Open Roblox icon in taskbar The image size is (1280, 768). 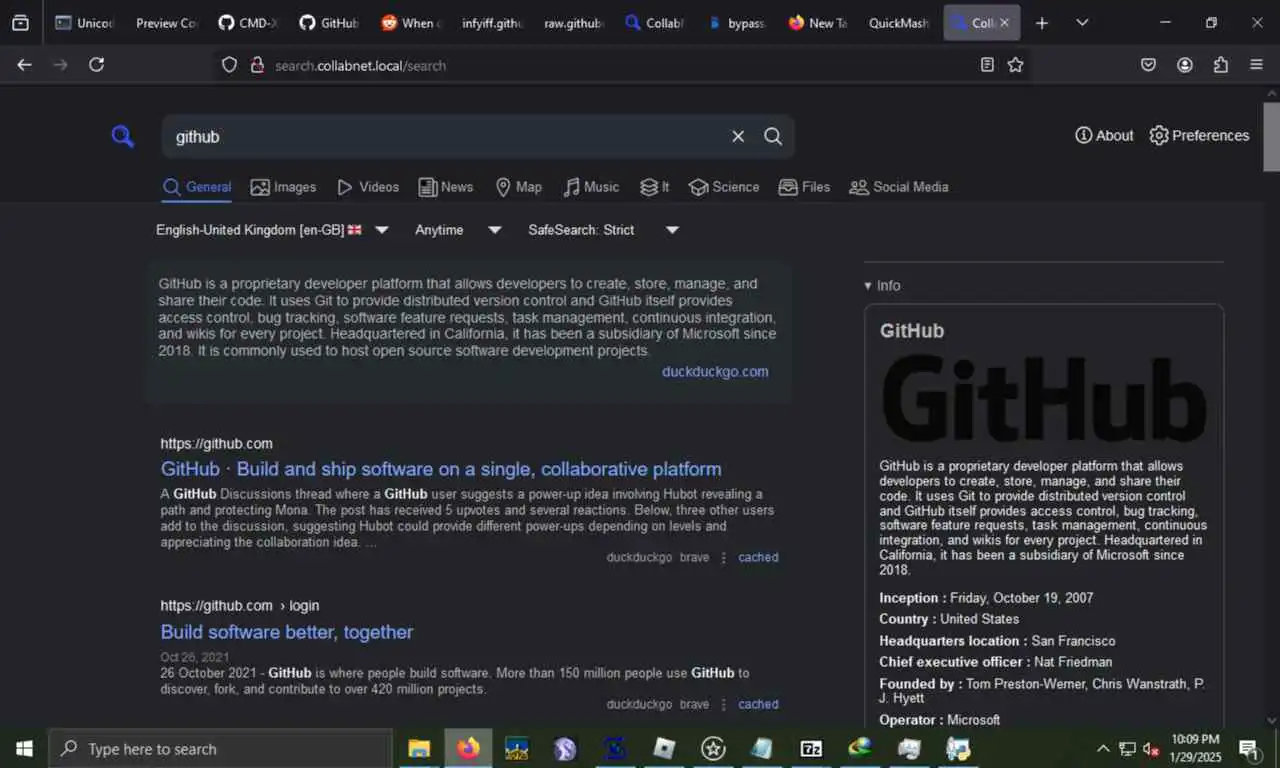tap(664, 748)
